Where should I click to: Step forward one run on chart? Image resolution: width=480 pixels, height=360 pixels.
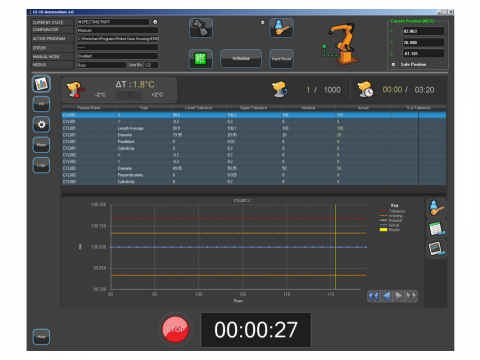click(x=399, y=296)
